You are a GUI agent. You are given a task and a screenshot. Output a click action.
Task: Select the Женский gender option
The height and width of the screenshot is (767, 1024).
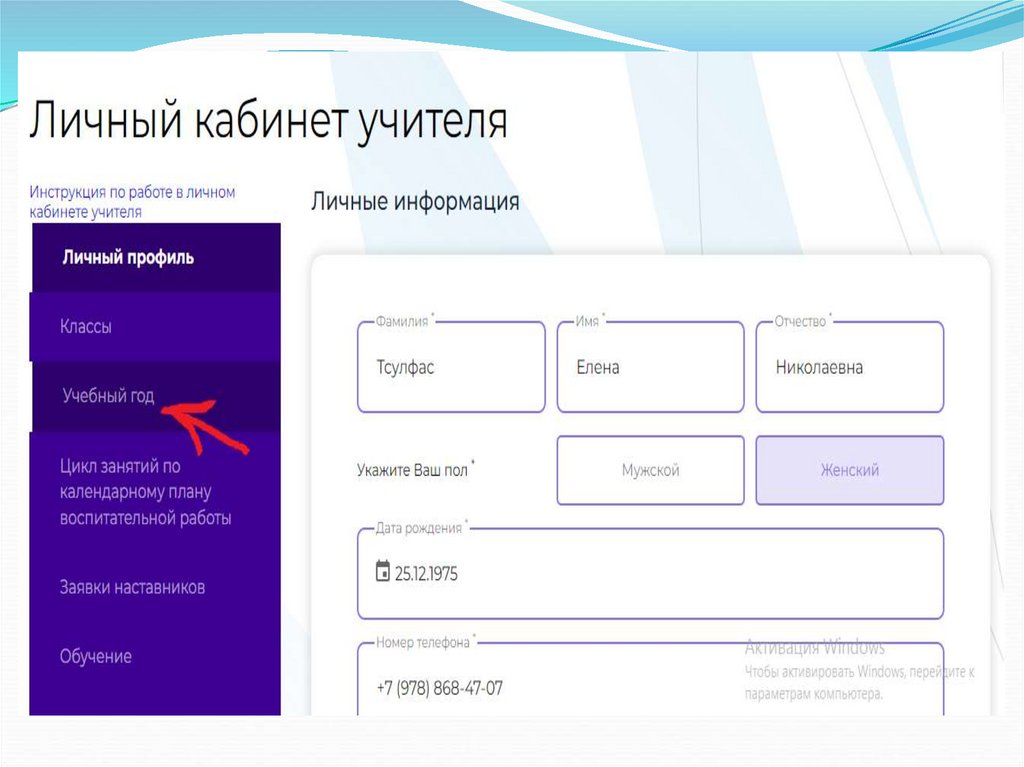[x=850, y=470]
